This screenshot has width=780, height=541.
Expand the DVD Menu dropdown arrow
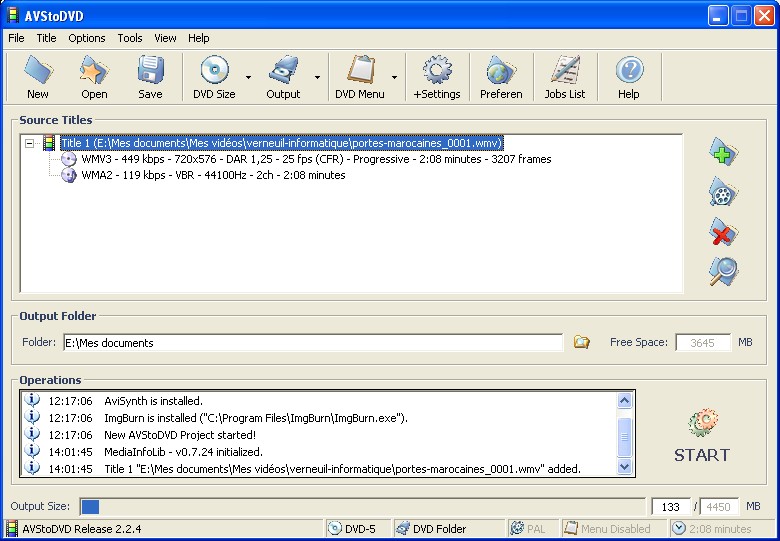click(394, 76)
